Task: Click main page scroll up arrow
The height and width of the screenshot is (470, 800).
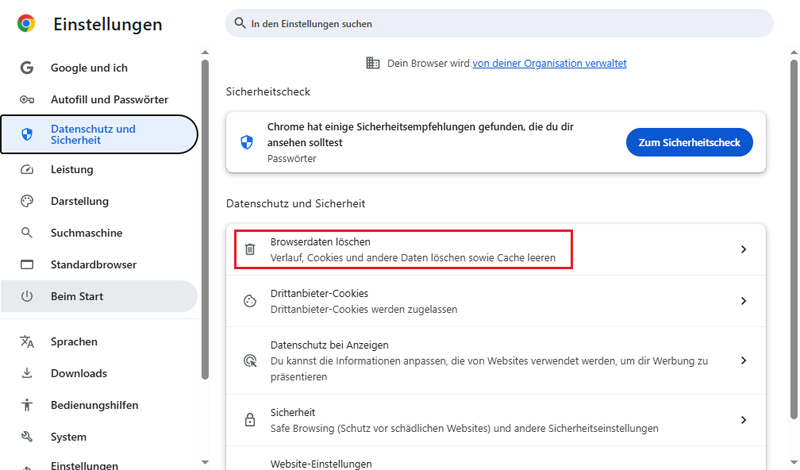Action: pyautogui.click(x=794, y=53)
